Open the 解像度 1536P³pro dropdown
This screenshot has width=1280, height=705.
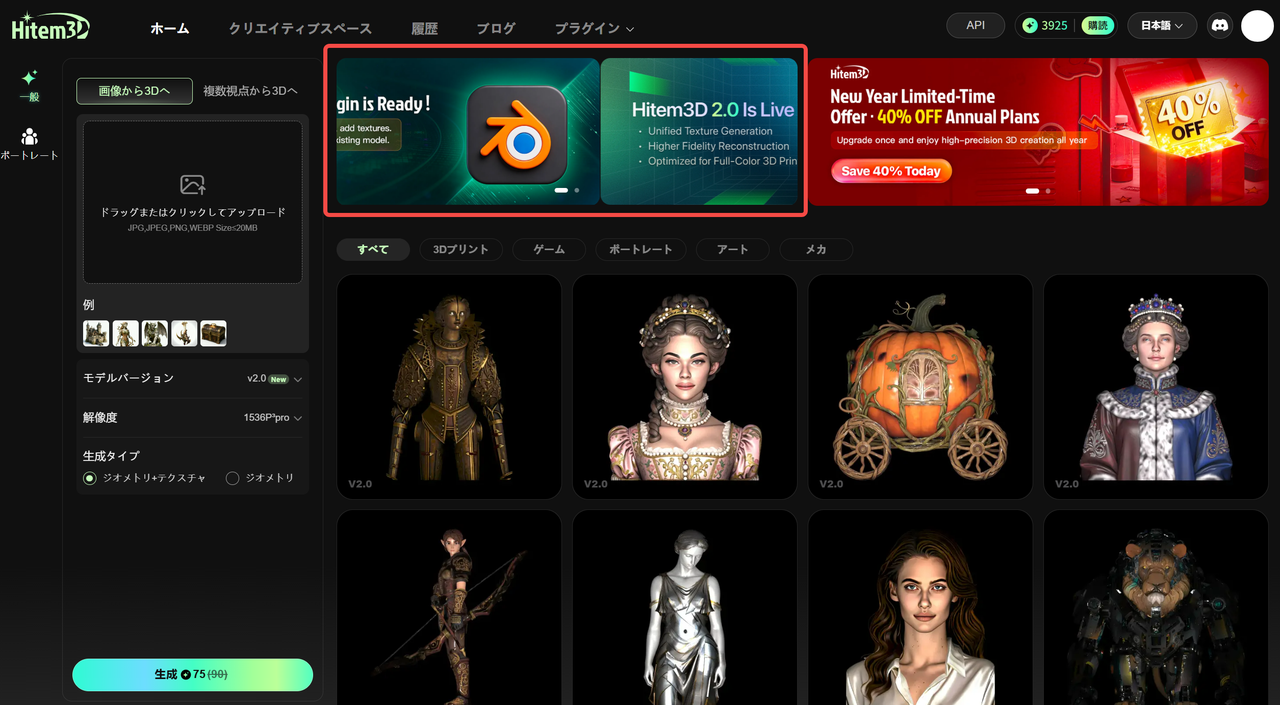click(273, 418)
